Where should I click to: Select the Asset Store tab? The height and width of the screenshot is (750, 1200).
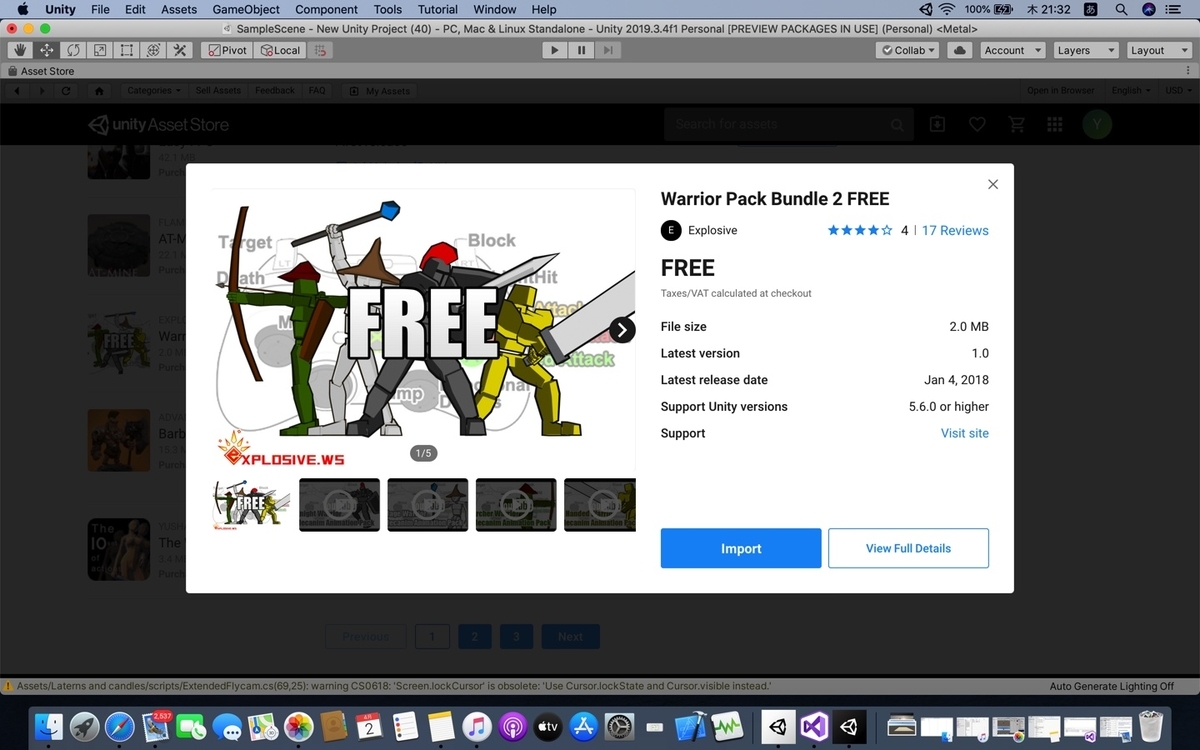(41, 71)
